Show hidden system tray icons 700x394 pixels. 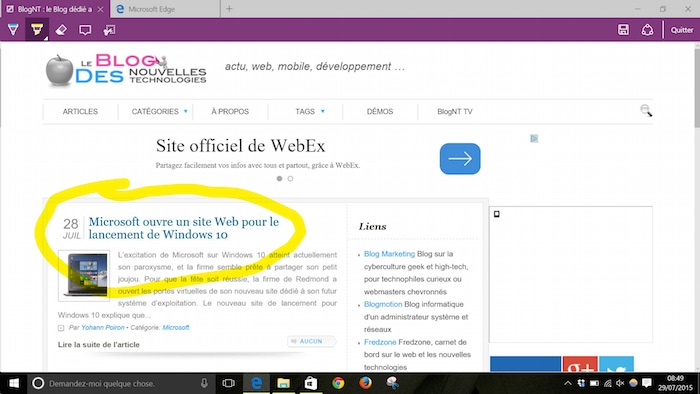coord(567,383)
